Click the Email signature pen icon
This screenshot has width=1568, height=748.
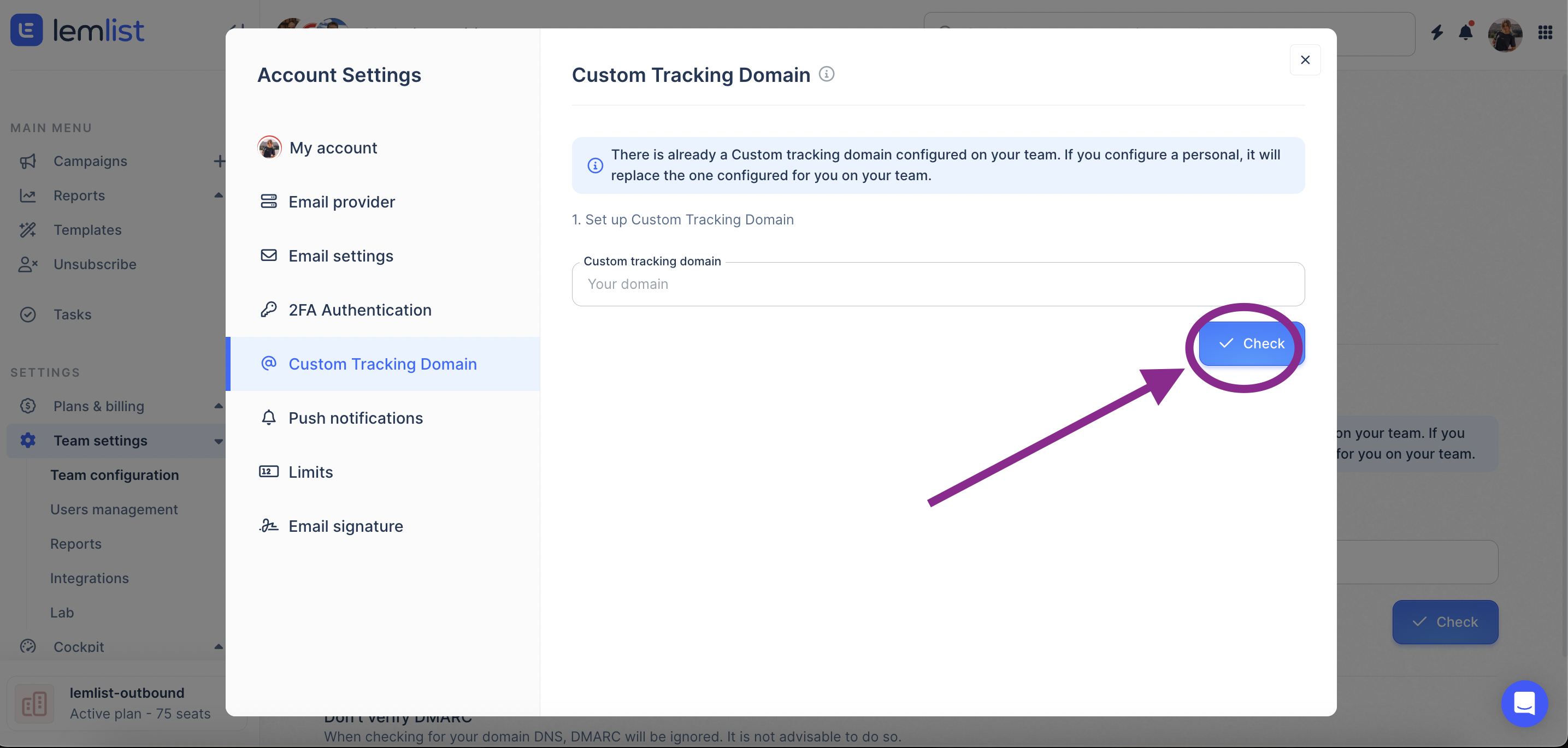coord(268,525)
